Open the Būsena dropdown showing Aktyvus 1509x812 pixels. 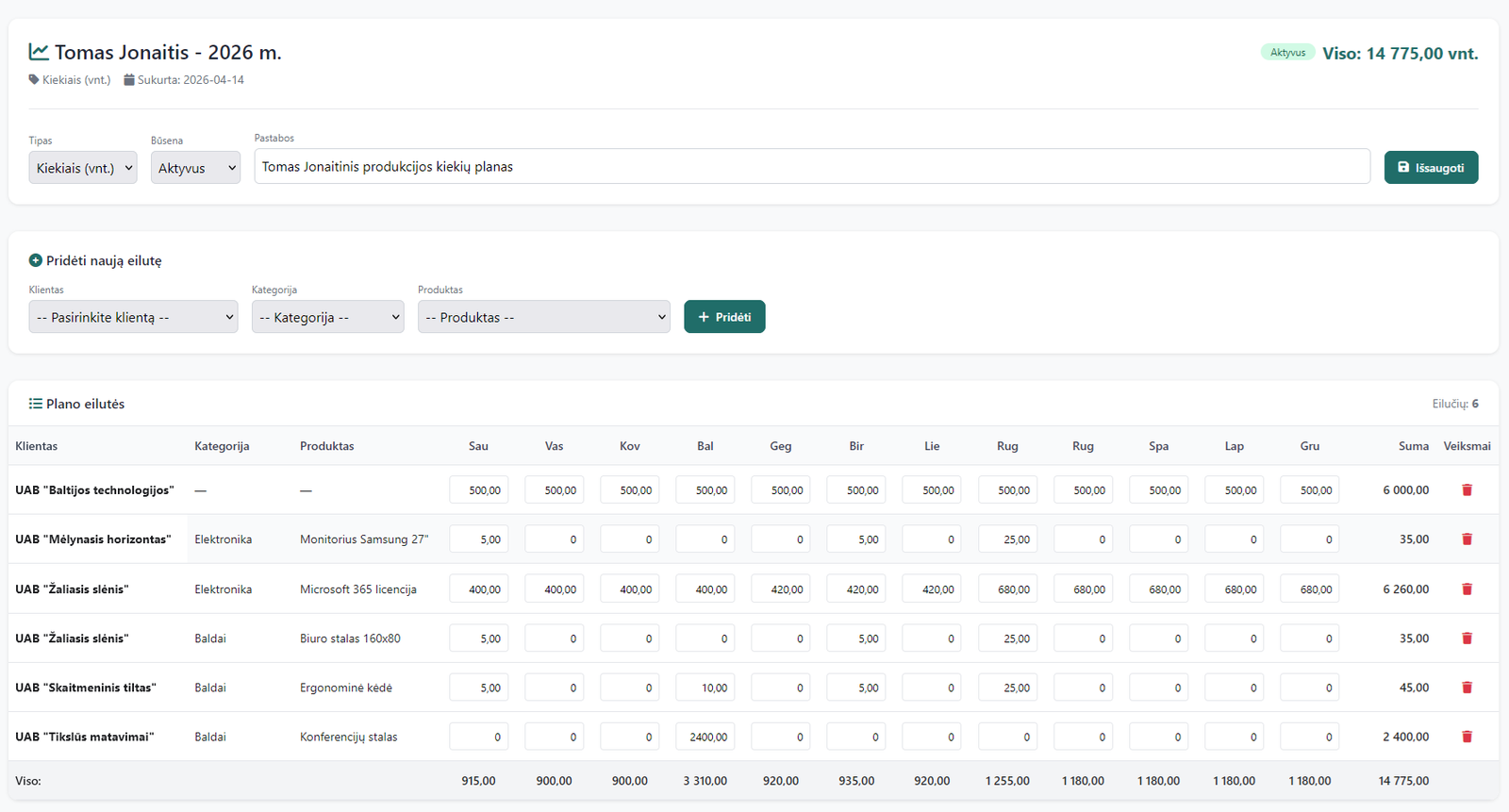(x=195, y=168)
